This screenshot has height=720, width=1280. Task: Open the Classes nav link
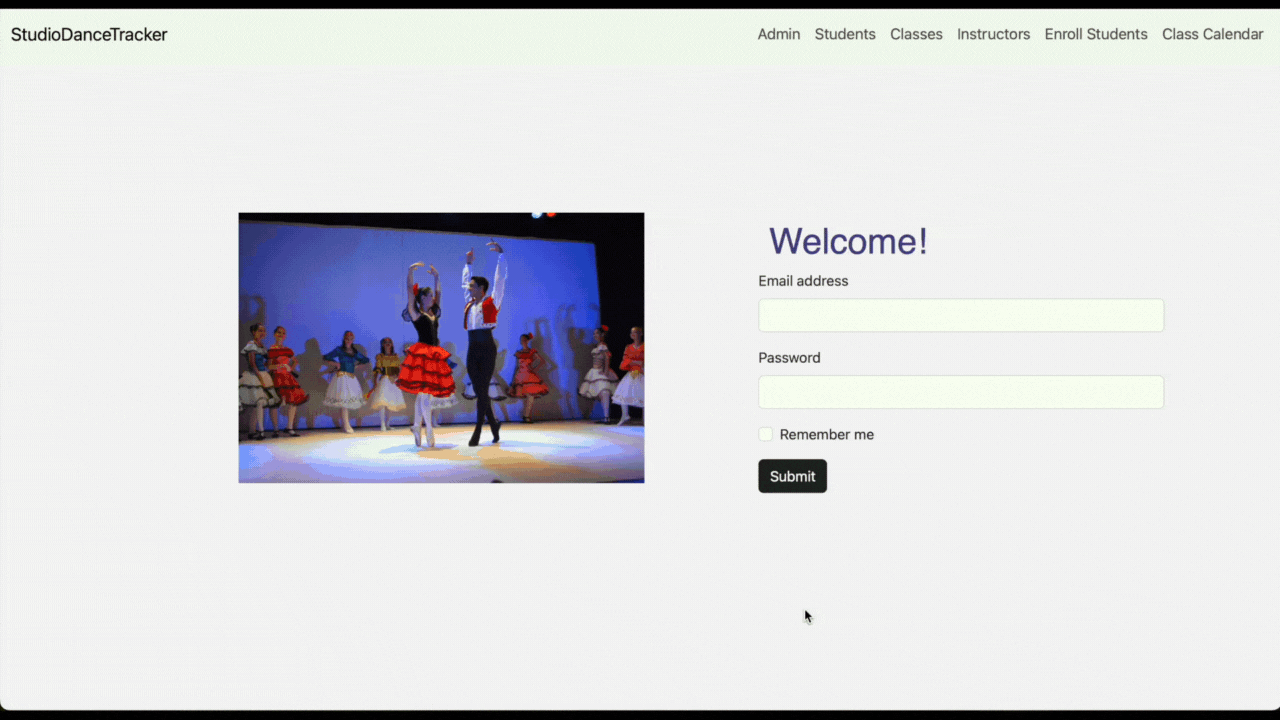pos(916,34)
